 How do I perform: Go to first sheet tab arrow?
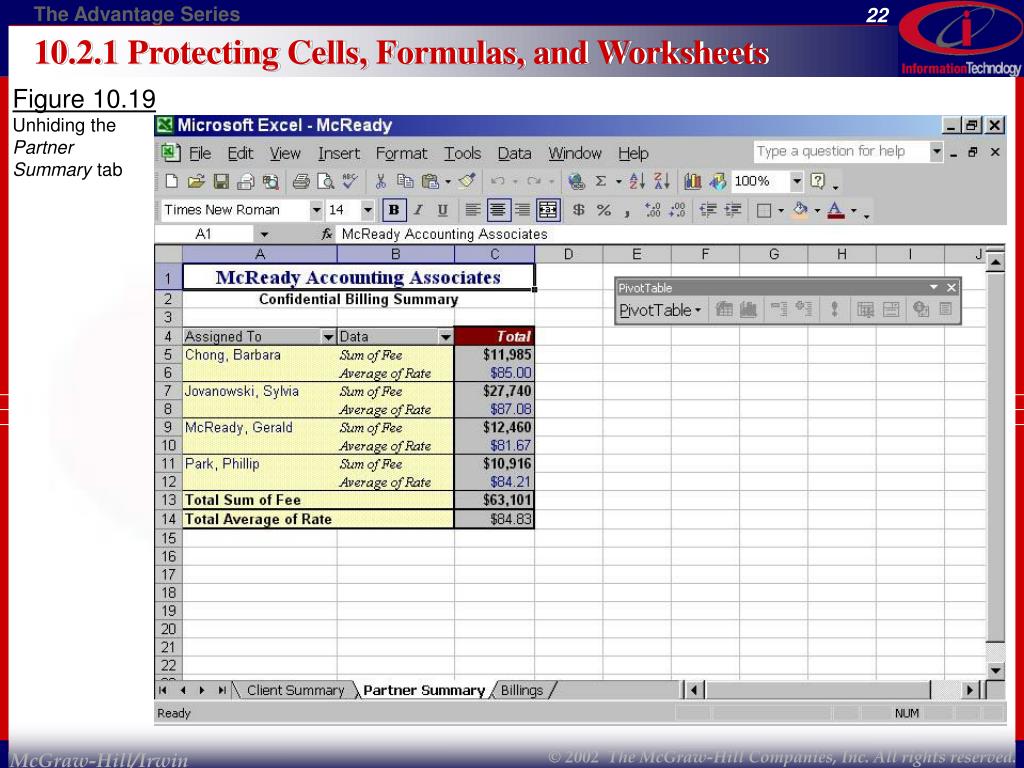click(x=163, y=690)
